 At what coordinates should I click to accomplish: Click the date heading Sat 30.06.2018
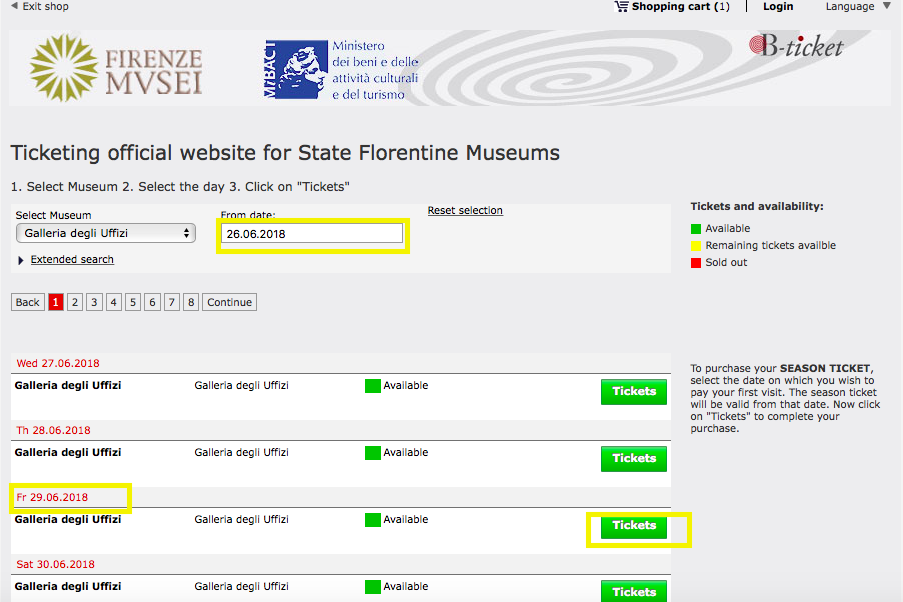coord(55,565)
